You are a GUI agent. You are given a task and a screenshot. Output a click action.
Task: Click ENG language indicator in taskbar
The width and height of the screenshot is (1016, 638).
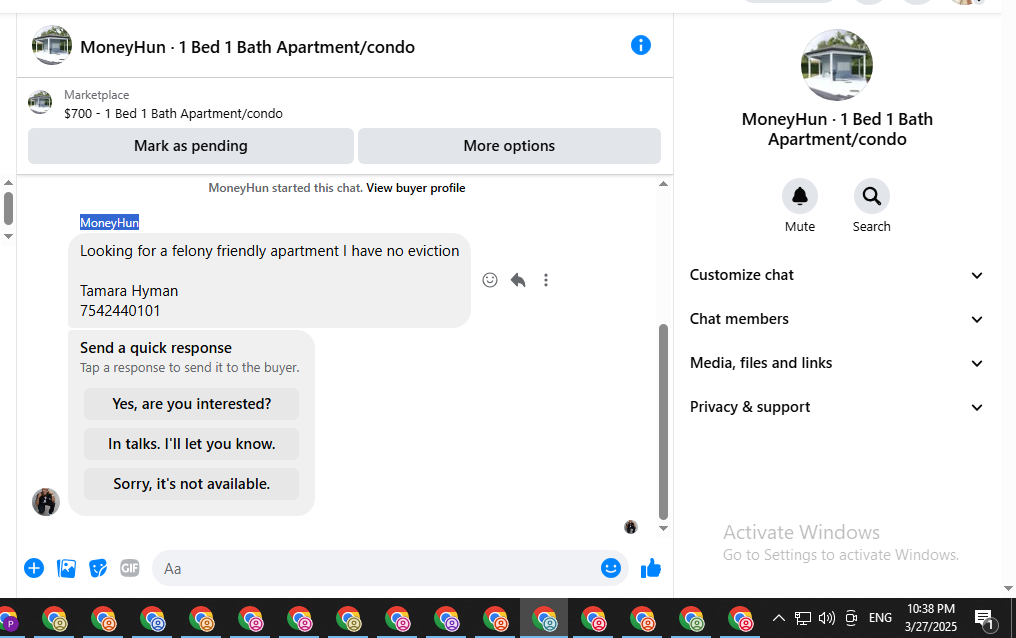click(x=880, y=618)
